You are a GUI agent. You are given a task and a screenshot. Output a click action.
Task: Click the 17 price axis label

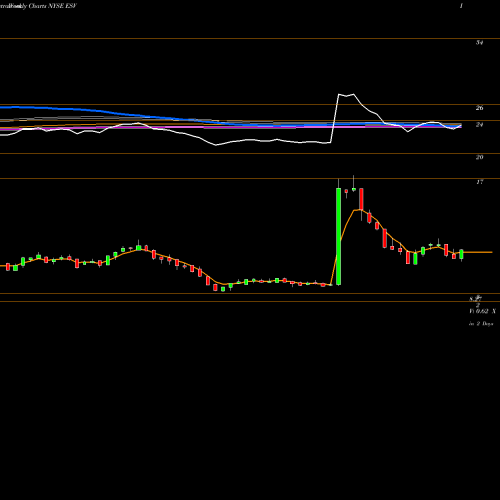(479, 182)
